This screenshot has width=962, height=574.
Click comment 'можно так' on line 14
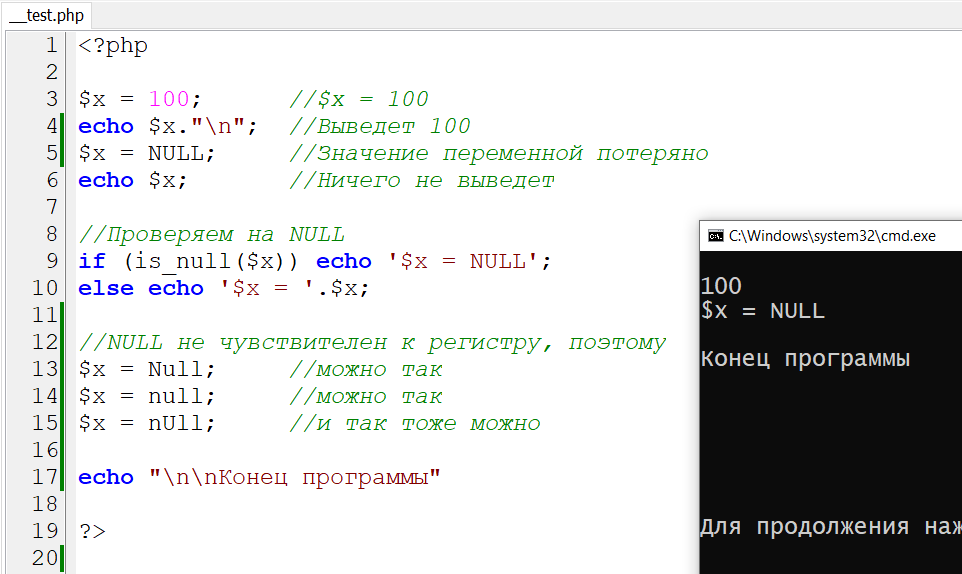(x=379, y=396)
